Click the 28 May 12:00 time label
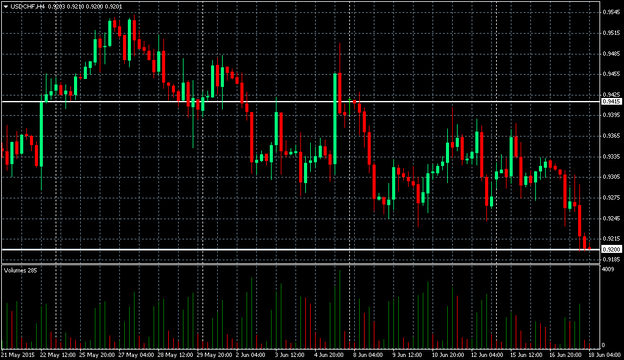The image size is (624, 360). [x=175, y=355]
